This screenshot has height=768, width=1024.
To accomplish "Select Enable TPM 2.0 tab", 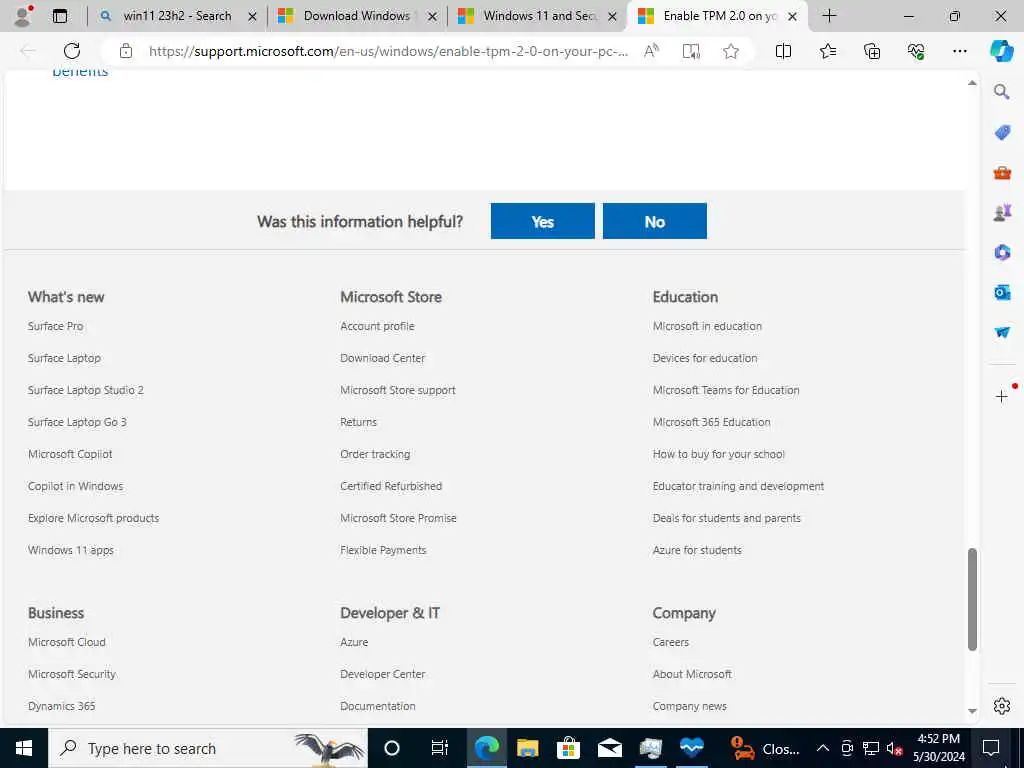I will (717, 16).
